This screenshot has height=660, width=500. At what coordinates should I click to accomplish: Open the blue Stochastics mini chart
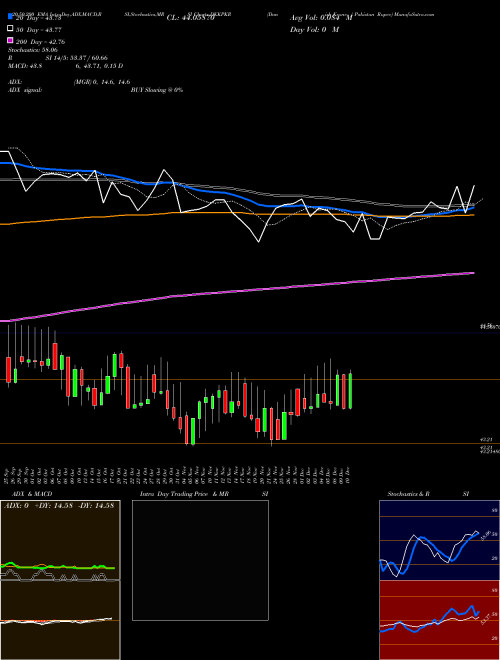(x=439, y=540)
